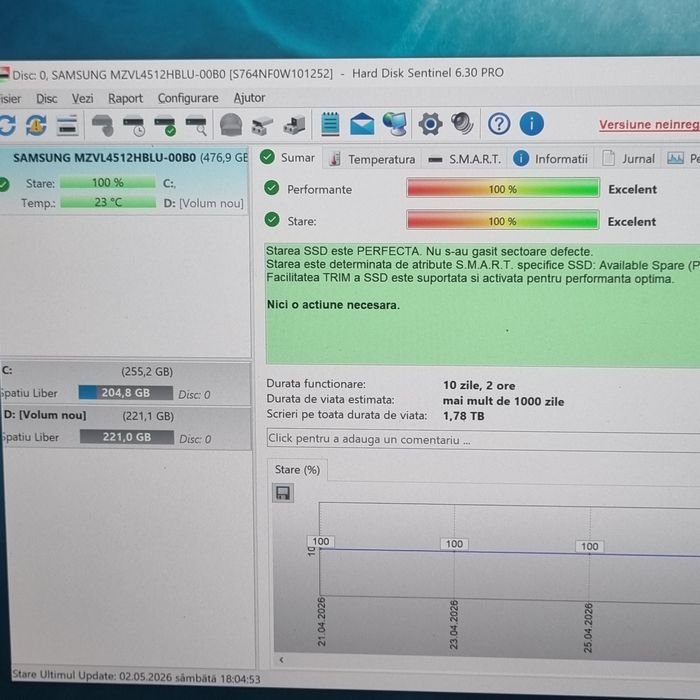Click the speaker sound icon in toolbar

(x=462, y=124)
